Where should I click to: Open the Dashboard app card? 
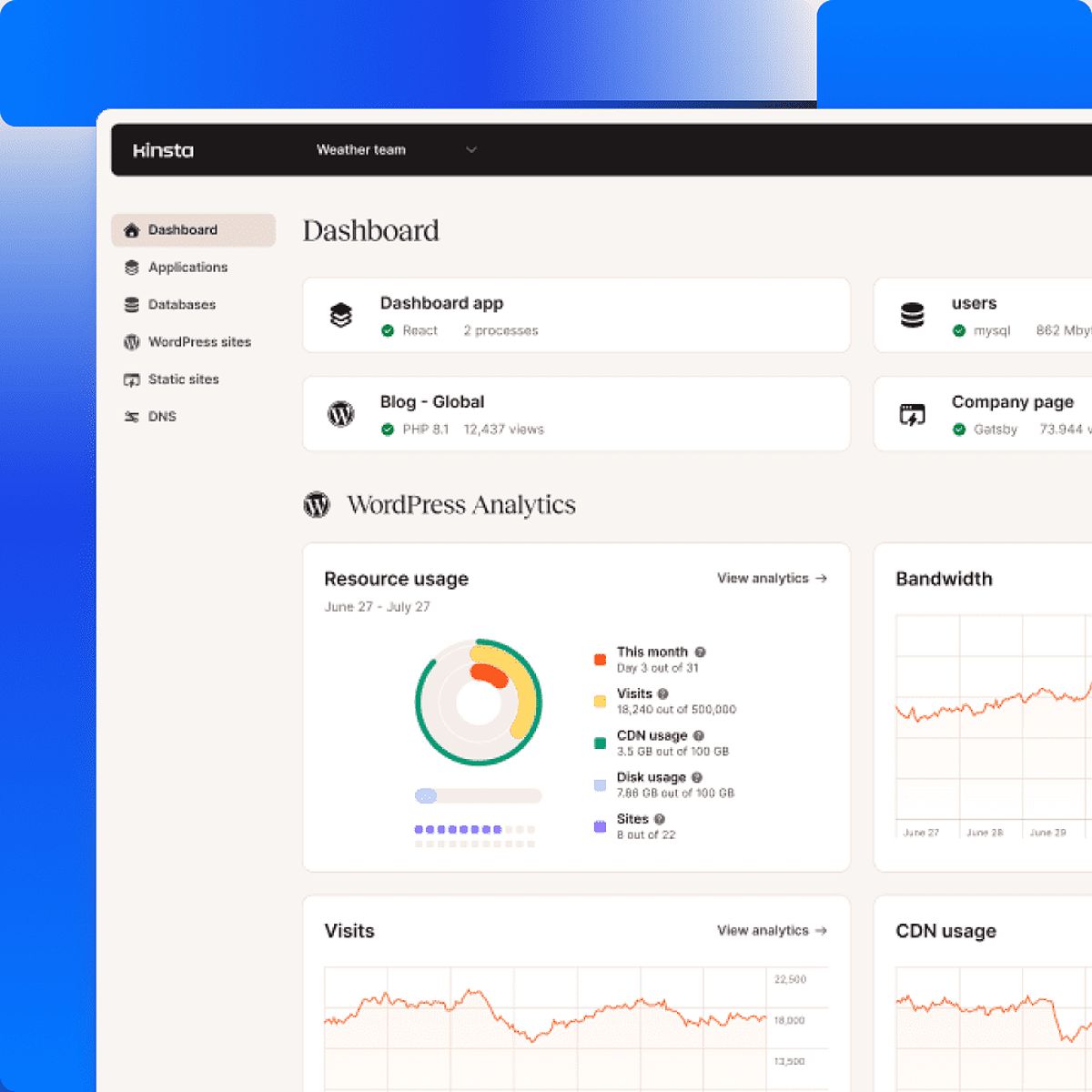(576, 315)
